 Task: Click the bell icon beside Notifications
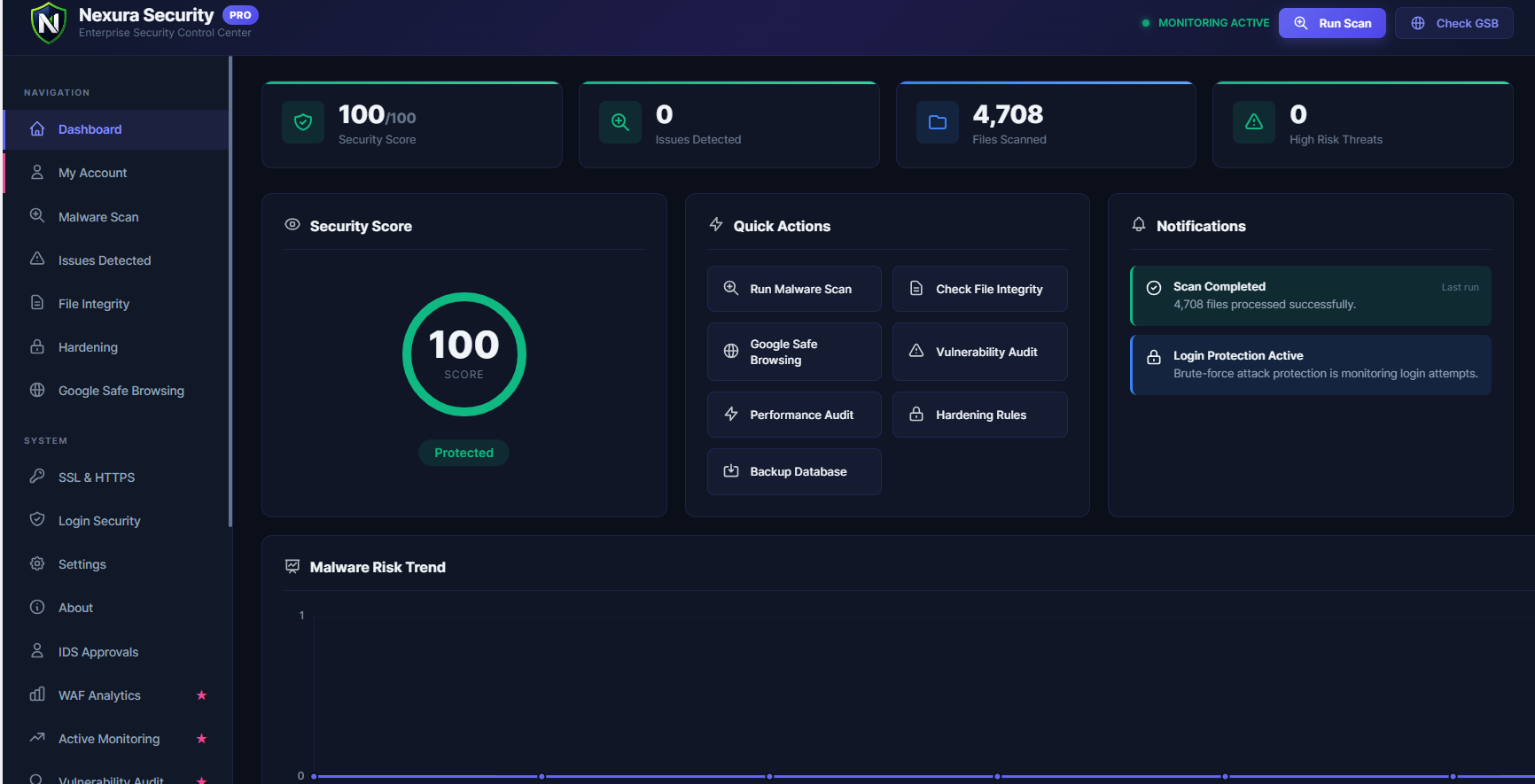tap(1139, 224)
